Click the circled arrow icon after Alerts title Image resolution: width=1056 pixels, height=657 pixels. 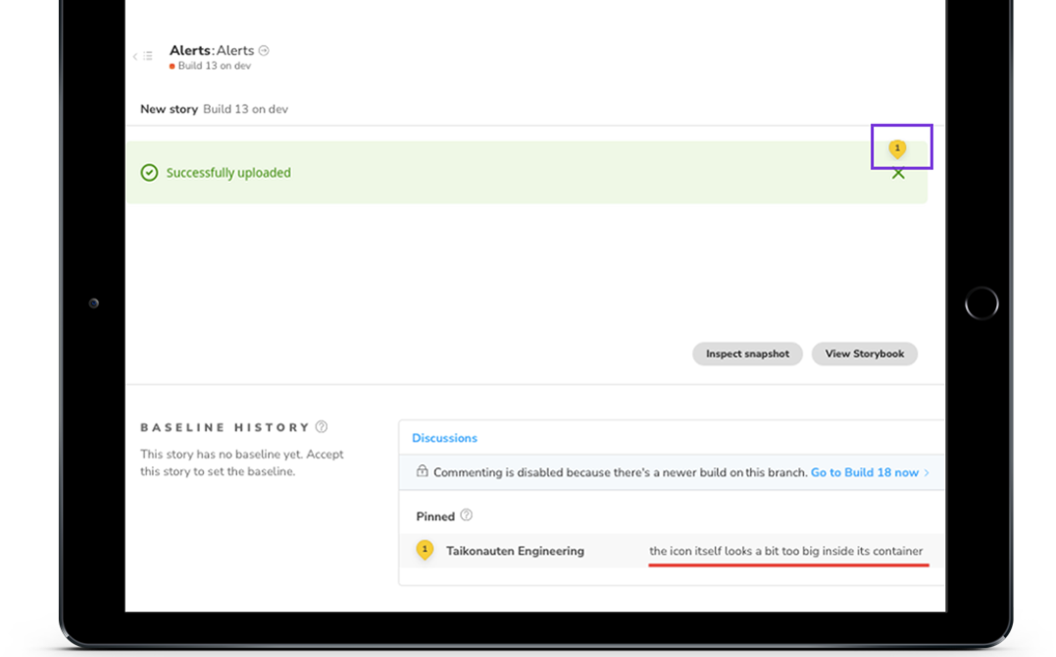(x=264, y=50)
